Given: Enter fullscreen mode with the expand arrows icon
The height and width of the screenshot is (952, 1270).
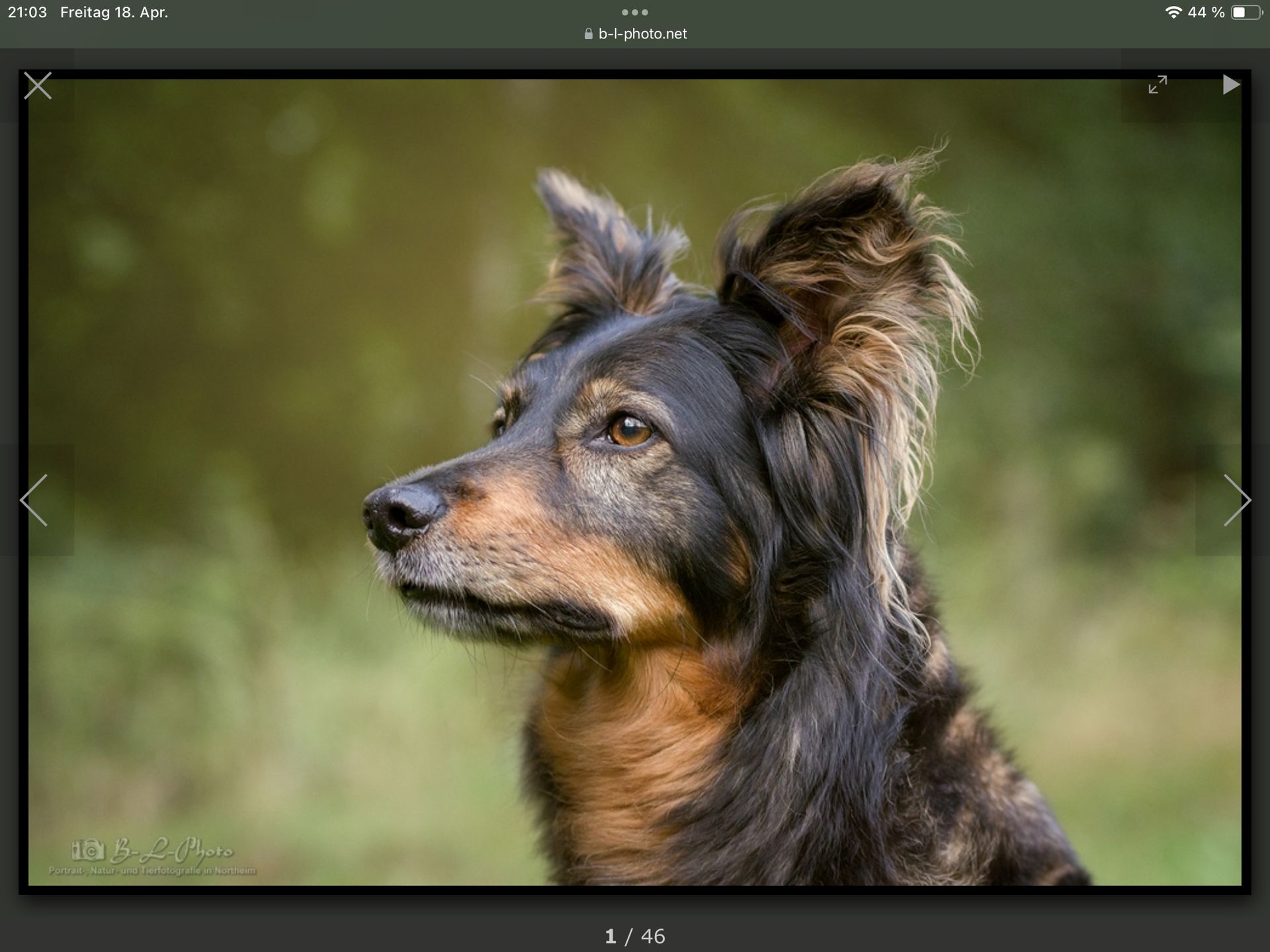Looking at the screenshot, I should [x=1158, y=85].
